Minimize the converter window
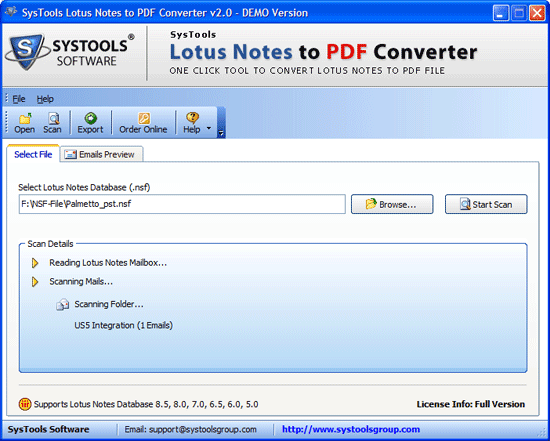This screenshot has width=550, height=441. click(x=501, y=13)
